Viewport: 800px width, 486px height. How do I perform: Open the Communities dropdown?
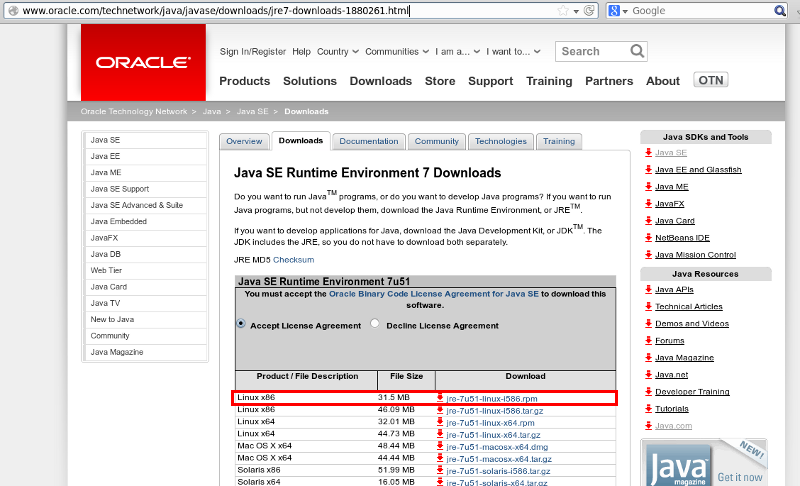tap(397, 52)
